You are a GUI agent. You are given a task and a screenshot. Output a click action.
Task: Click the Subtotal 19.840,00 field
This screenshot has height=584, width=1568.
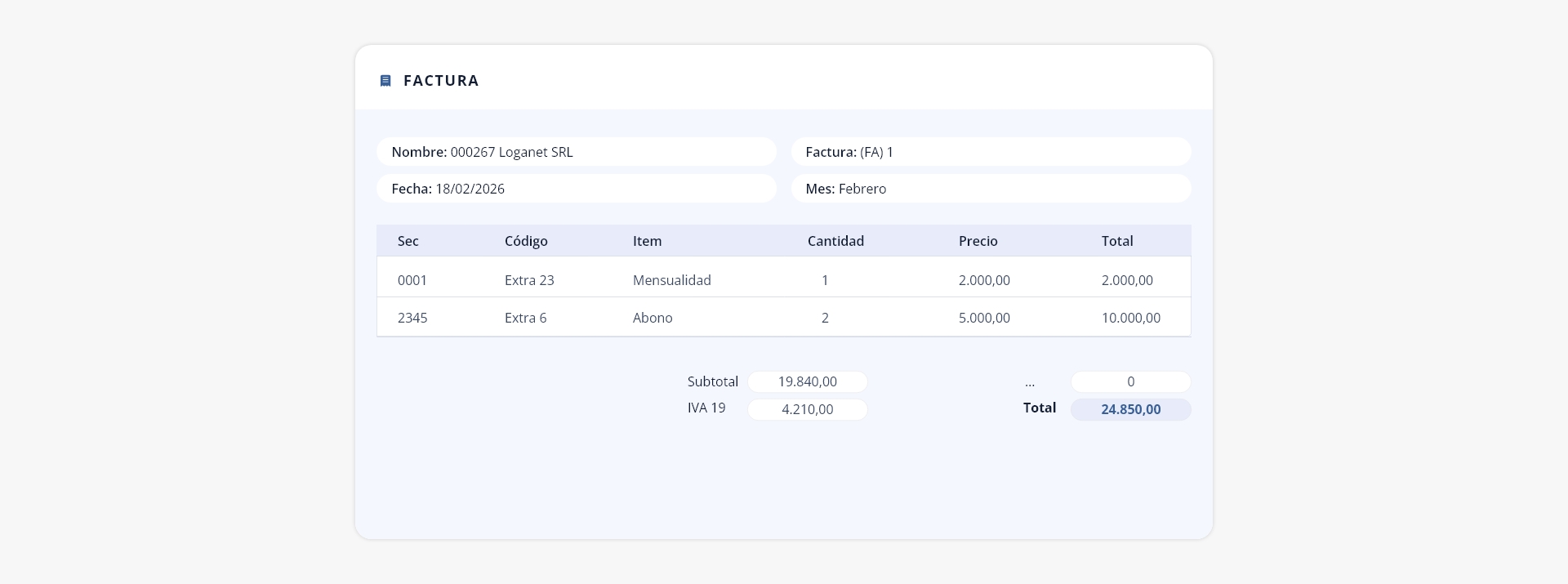pyautogui.click(x=808, y=381)
